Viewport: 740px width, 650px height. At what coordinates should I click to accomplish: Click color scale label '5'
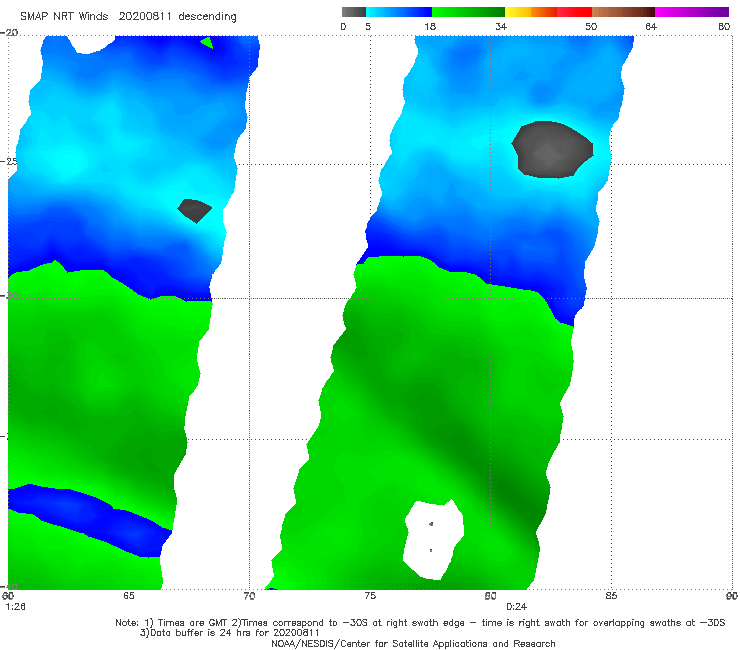coord(368,26)
